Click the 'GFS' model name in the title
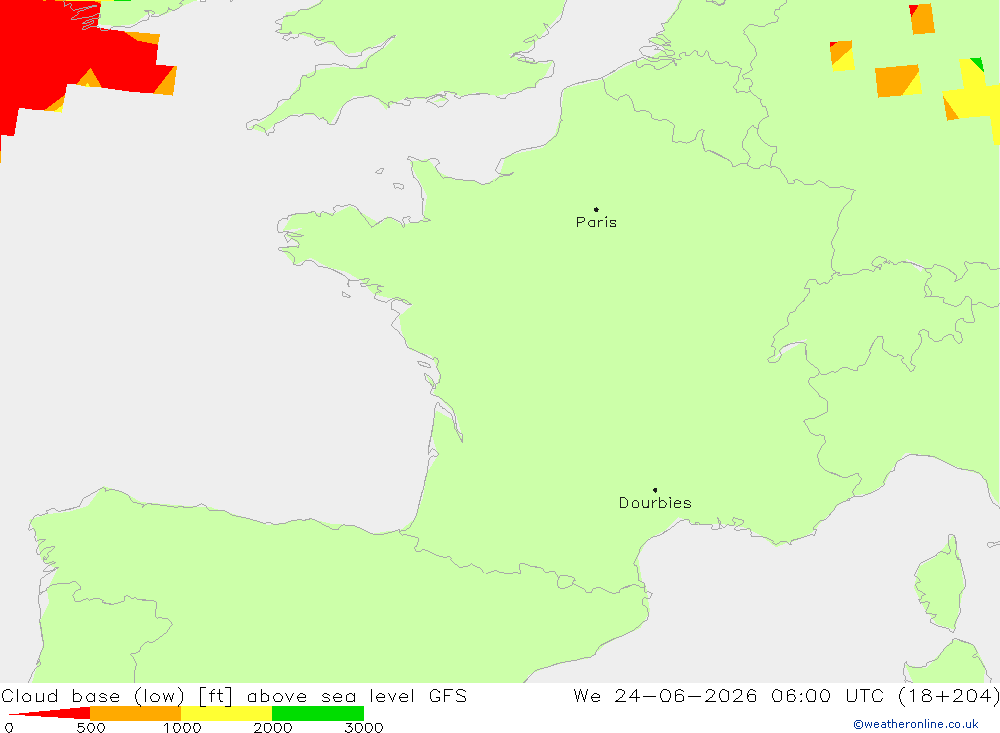Screen dimensions: 1000x733 pos(448,695)
